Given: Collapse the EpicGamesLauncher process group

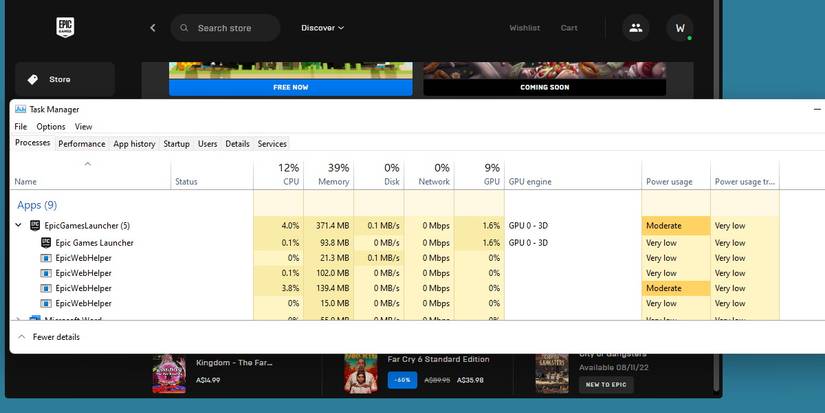Looking at the screenshot, I should click(x=18, y=225).
